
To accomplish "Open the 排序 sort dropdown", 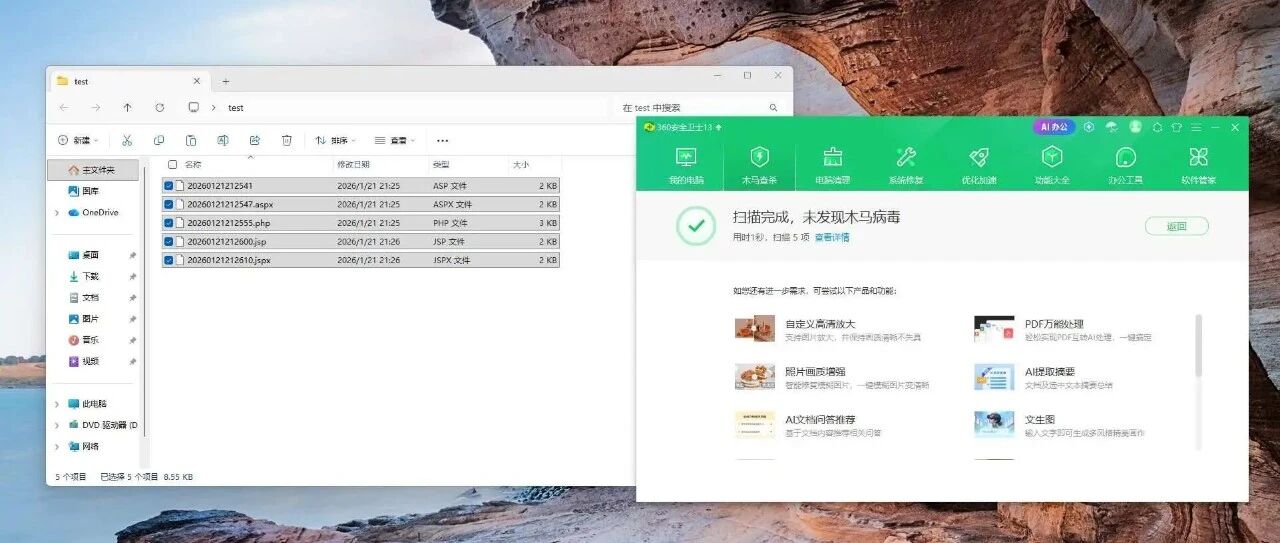I will (337, 141).
